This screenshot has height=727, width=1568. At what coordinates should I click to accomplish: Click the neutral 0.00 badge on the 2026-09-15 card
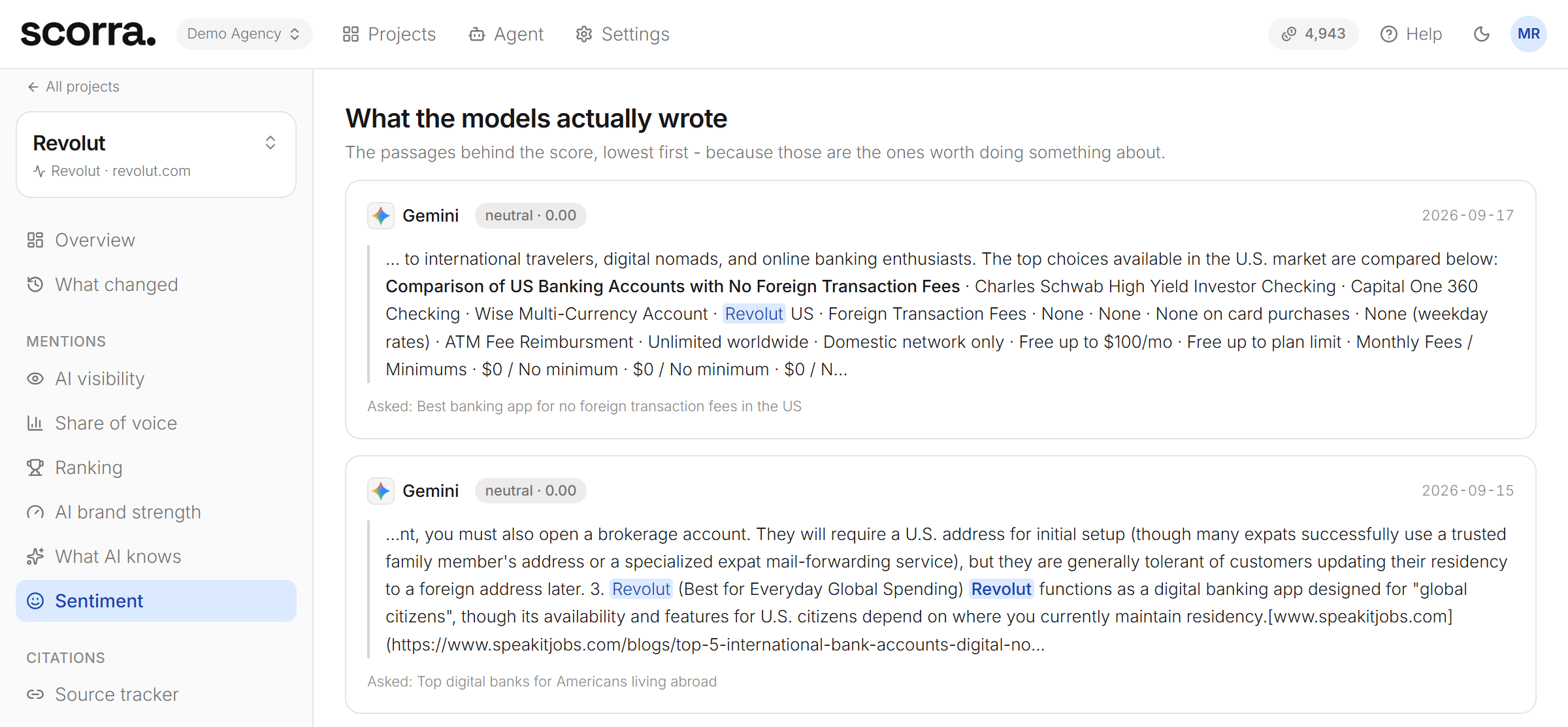tap(531, 491)
